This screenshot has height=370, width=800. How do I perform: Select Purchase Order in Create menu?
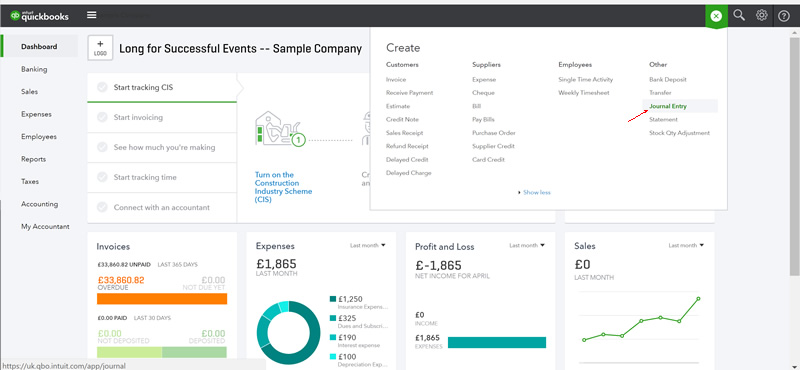pyautogui.click(x=494, y=133)
